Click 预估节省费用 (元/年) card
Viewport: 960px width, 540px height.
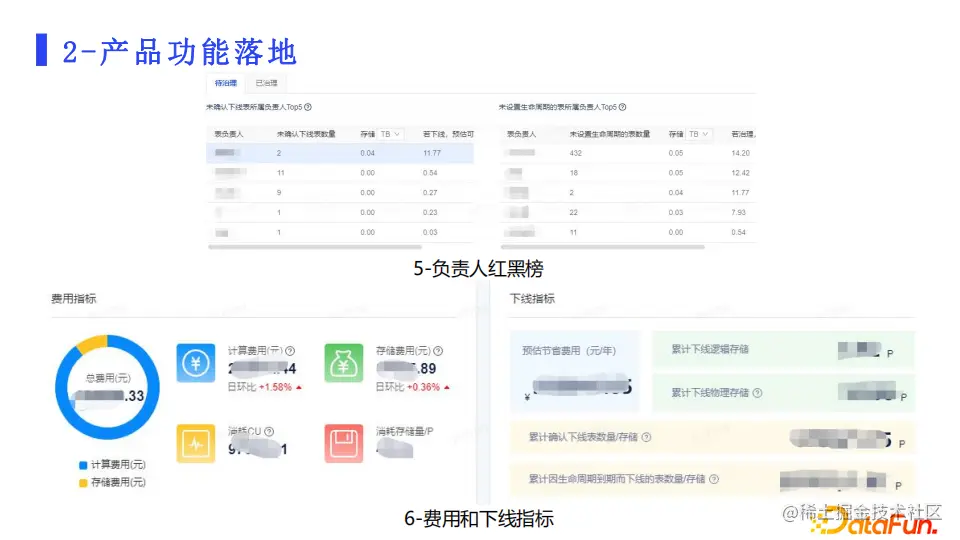575,371
